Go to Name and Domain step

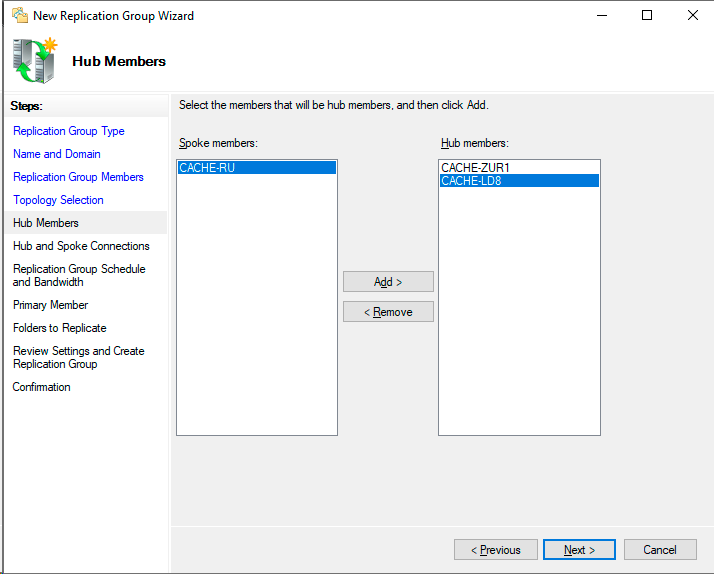[57, 154]
